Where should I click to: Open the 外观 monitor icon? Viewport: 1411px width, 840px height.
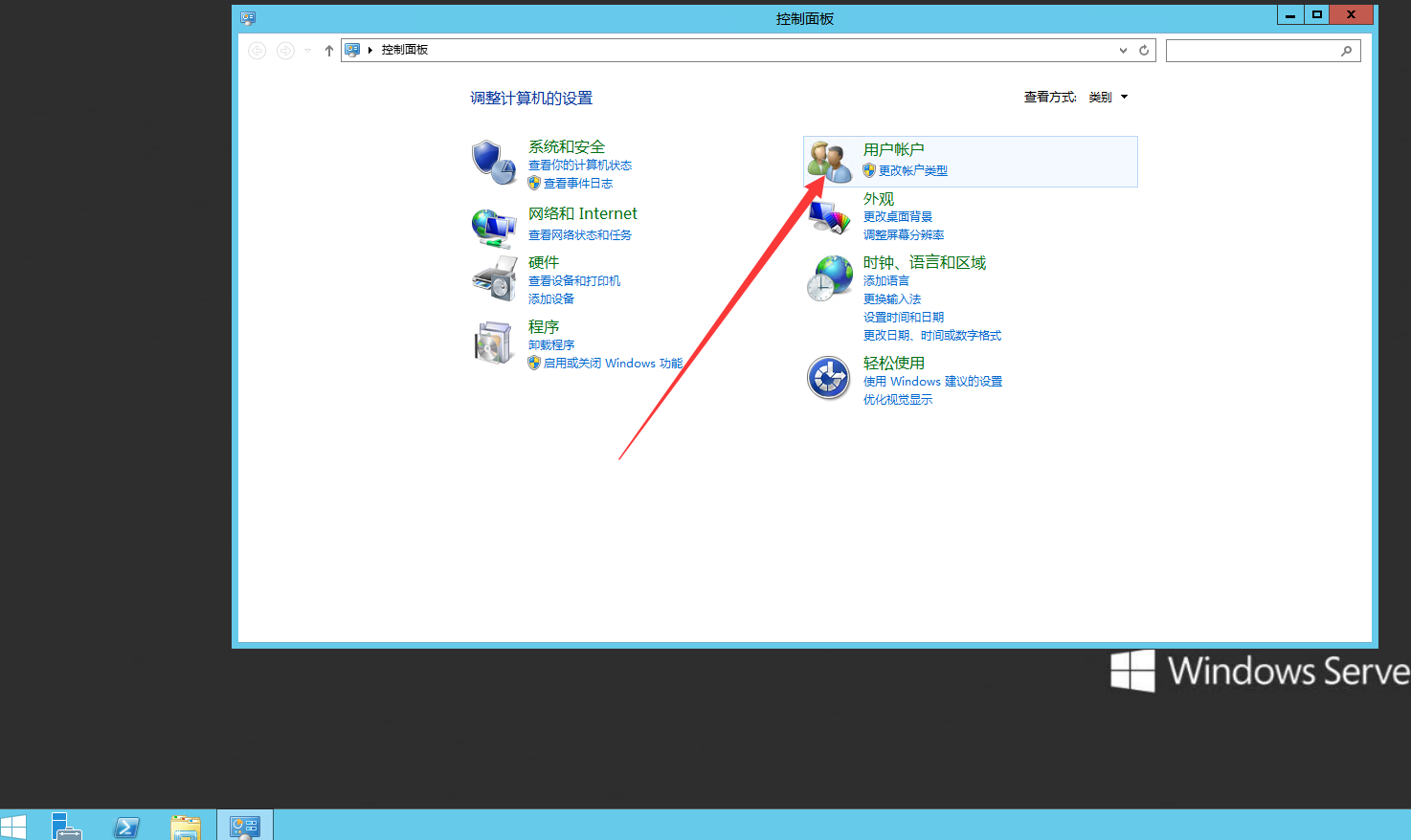(829, 218)
